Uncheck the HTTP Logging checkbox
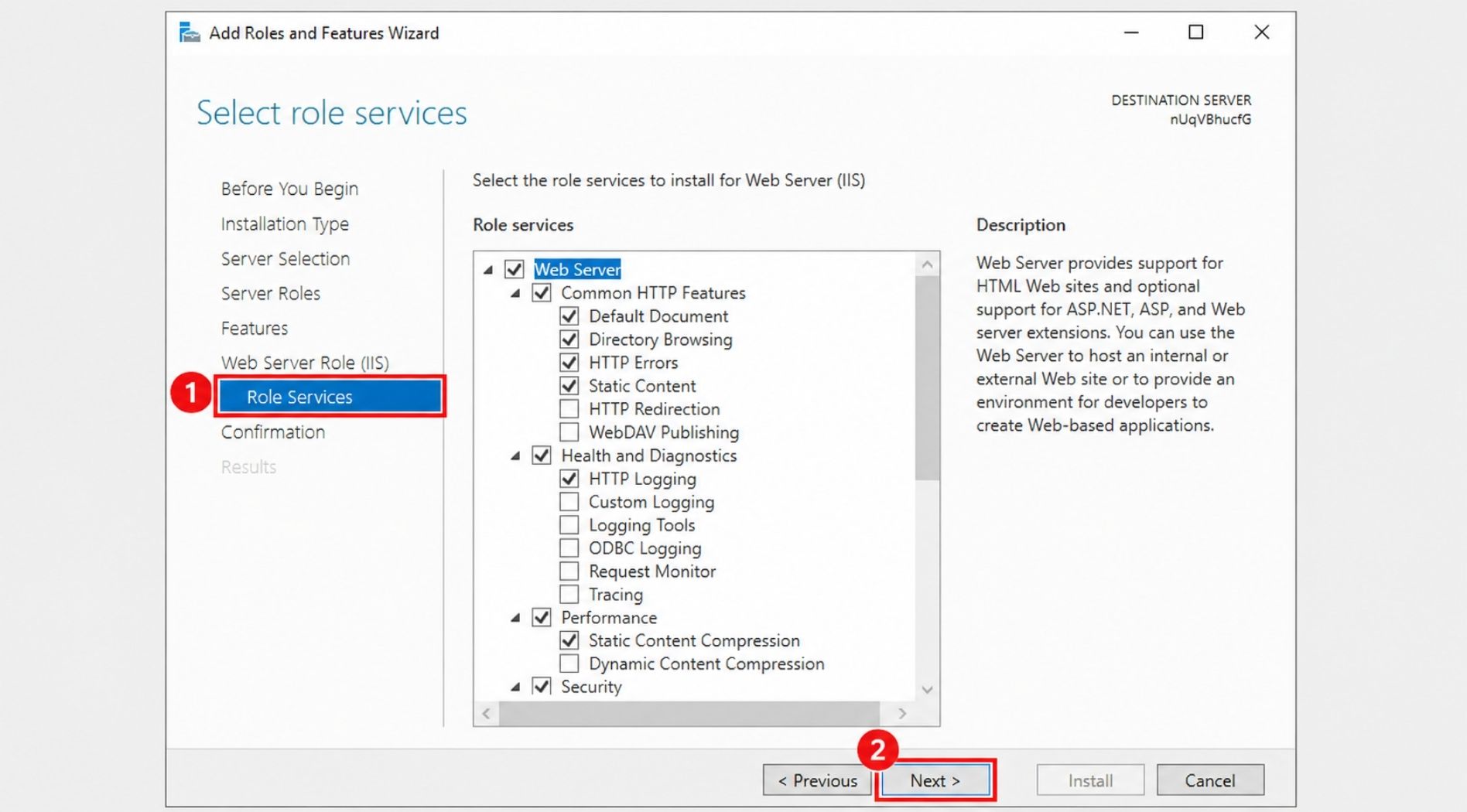The image size is (1467, 812). click(569, 479)
